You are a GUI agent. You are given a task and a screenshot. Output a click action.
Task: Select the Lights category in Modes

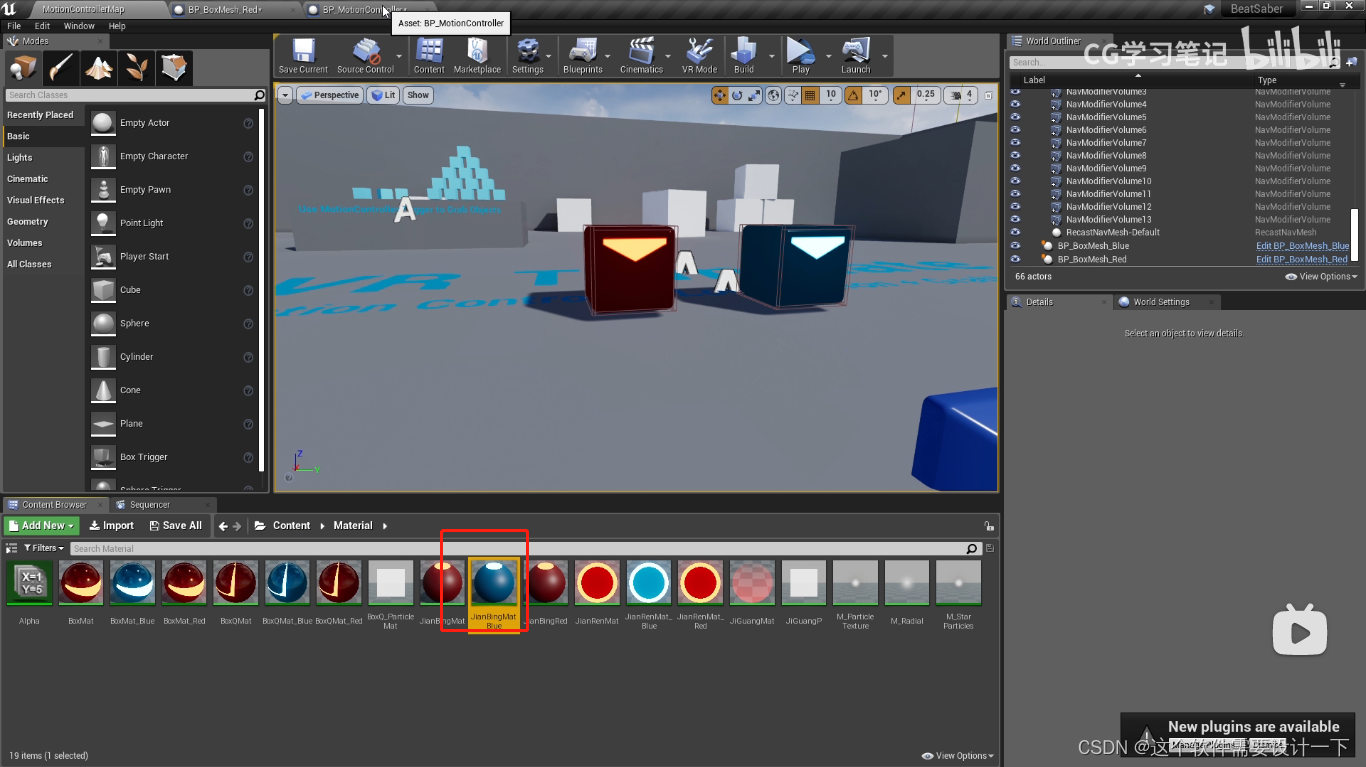click(x=20, y=158)
